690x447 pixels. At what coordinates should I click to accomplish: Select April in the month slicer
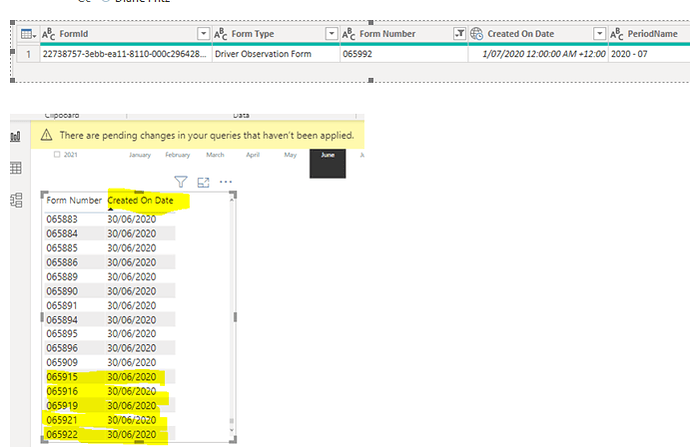click(253, 155)
